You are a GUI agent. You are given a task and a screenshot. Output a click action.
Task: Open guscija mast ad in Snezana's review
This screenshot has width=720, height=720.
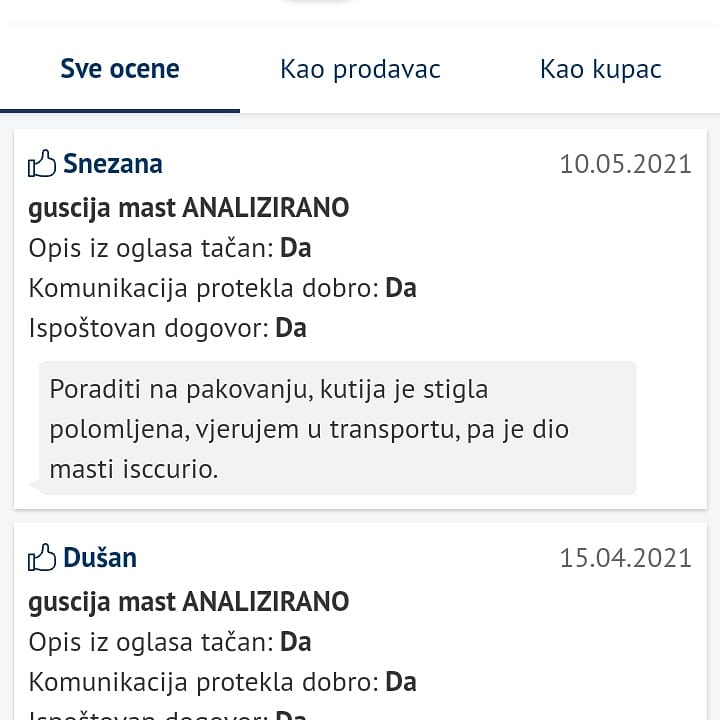189,208
